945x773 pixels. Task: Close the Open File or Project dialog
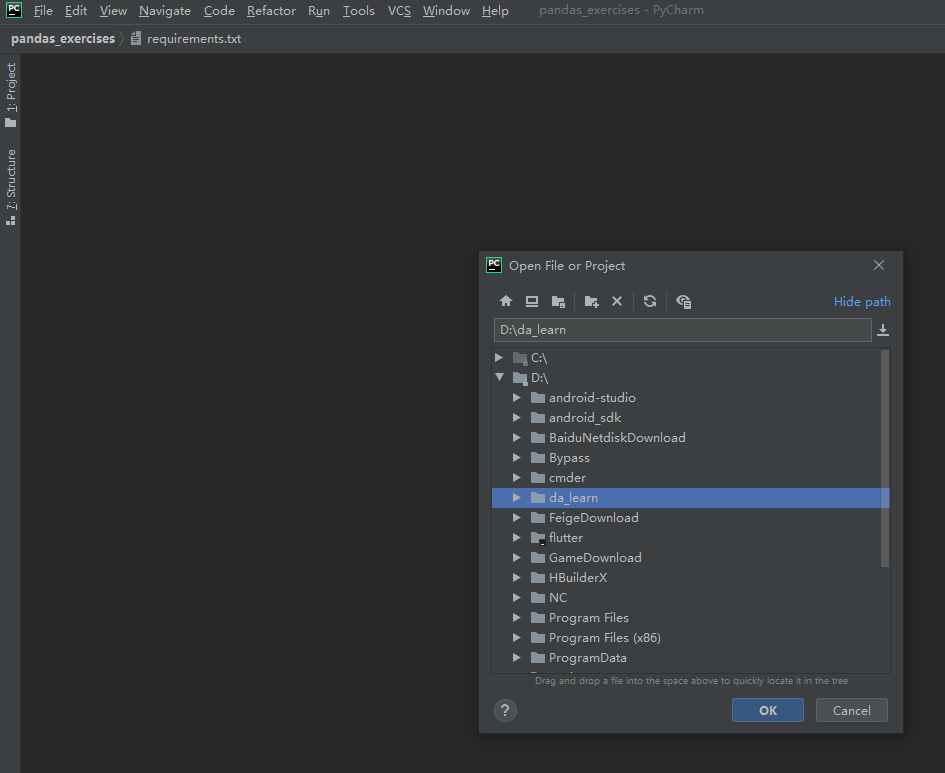pos(879,265)
